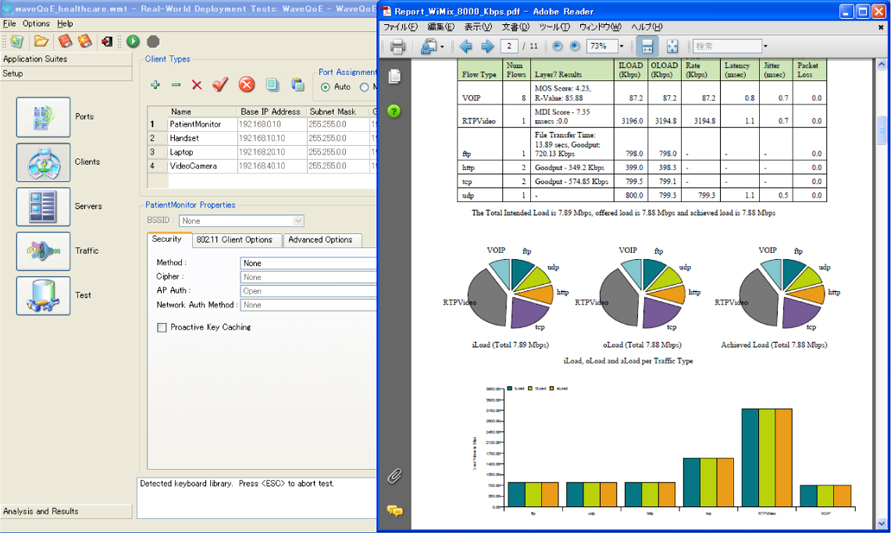
Task: Paste the client using the paste icon
Action: pyautogui.click(x=297, y=85)
